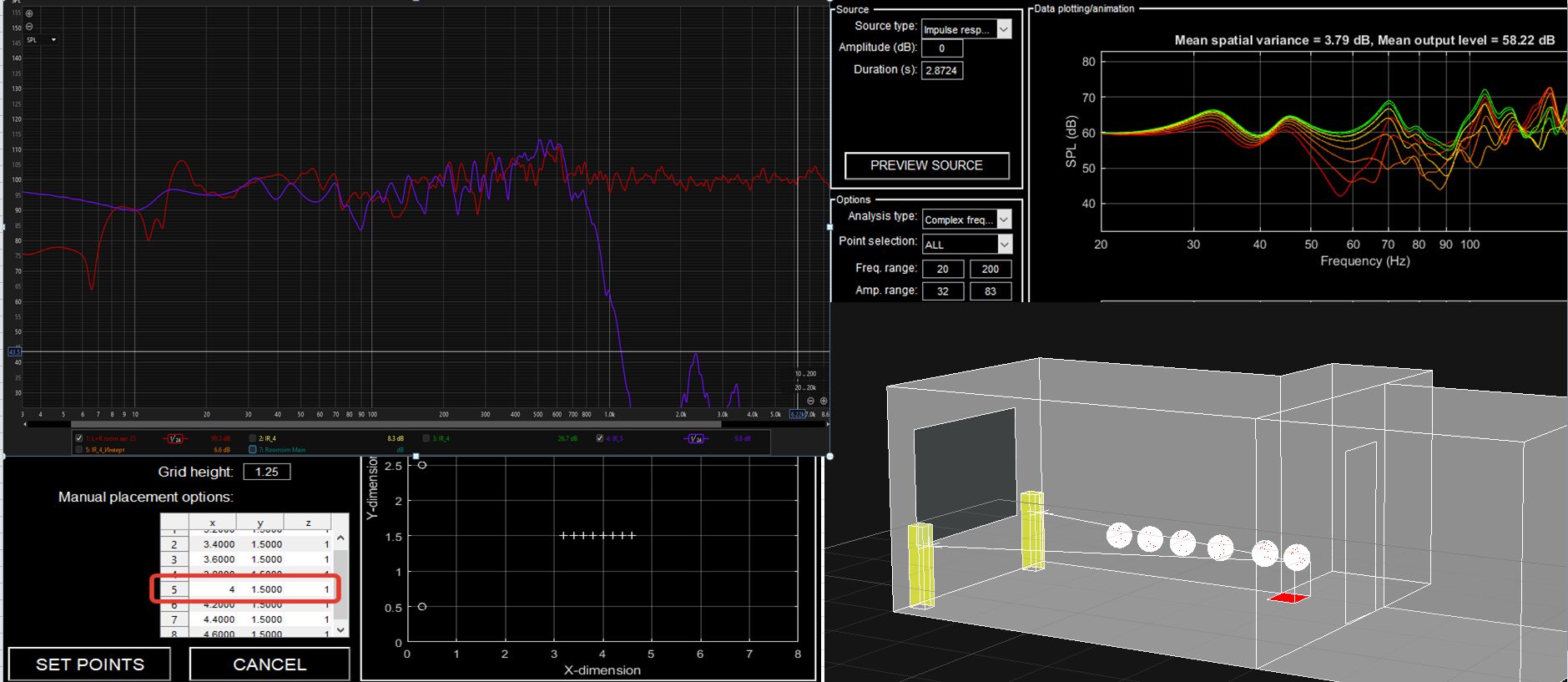Open the SPL axis selector dropdown
1568x682 pixels.
(x=53, y=40)
